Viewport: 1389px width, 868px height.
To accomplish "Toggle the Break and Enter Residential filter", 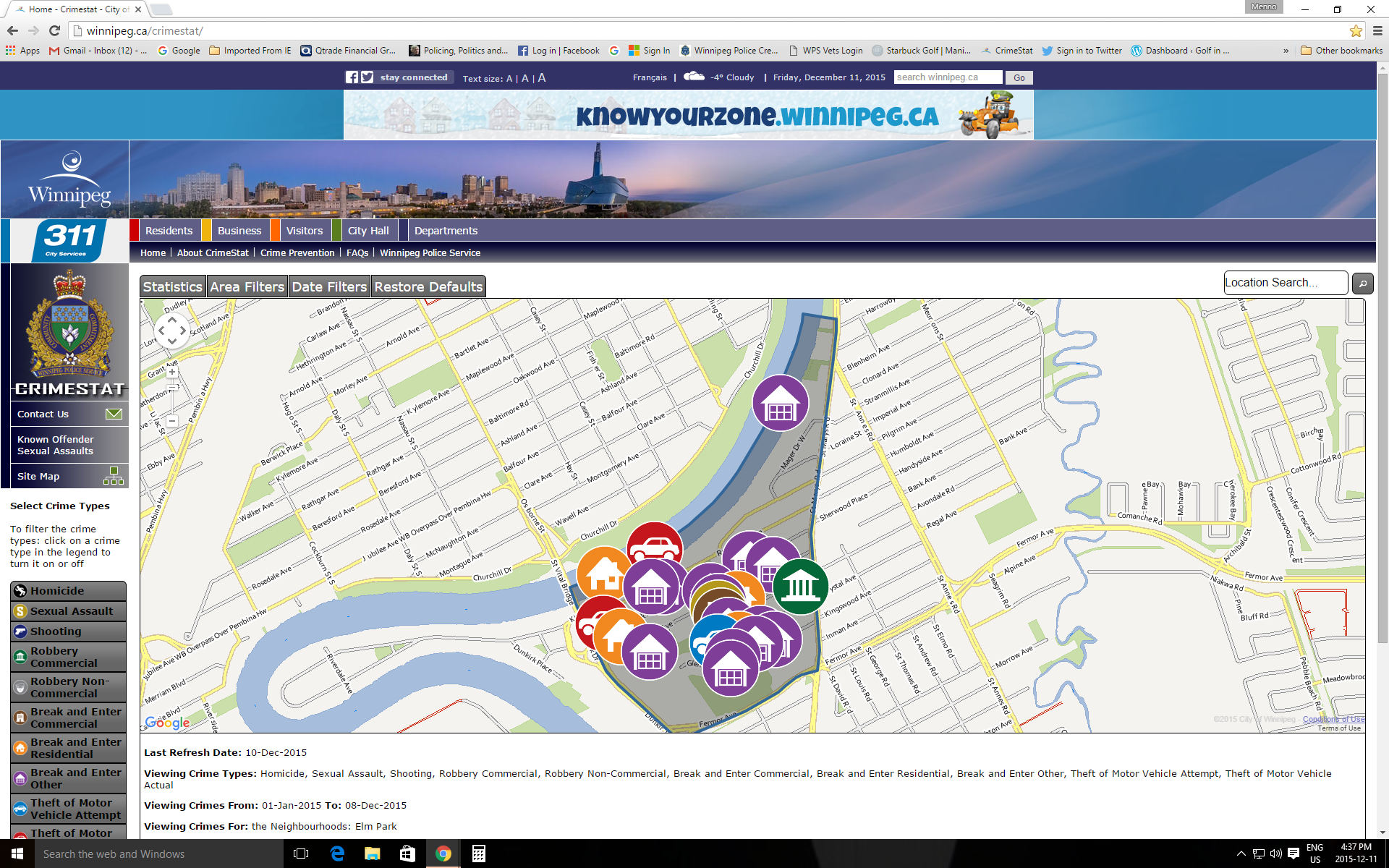I will coord(68,748).
